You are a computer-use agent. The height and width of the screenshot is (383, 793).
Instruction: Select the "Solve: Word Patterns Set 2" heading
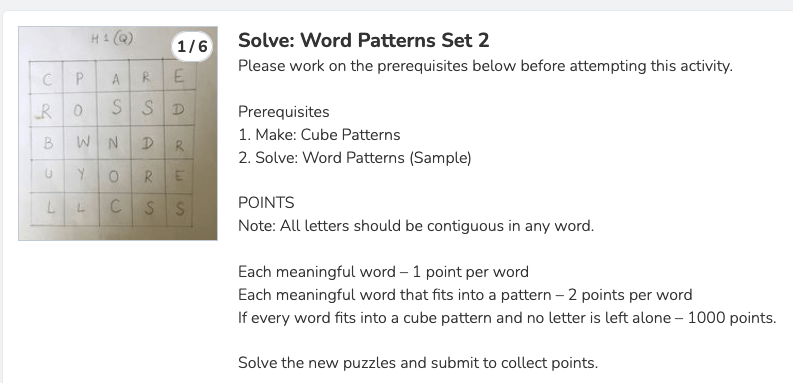[x=364, y=40]
